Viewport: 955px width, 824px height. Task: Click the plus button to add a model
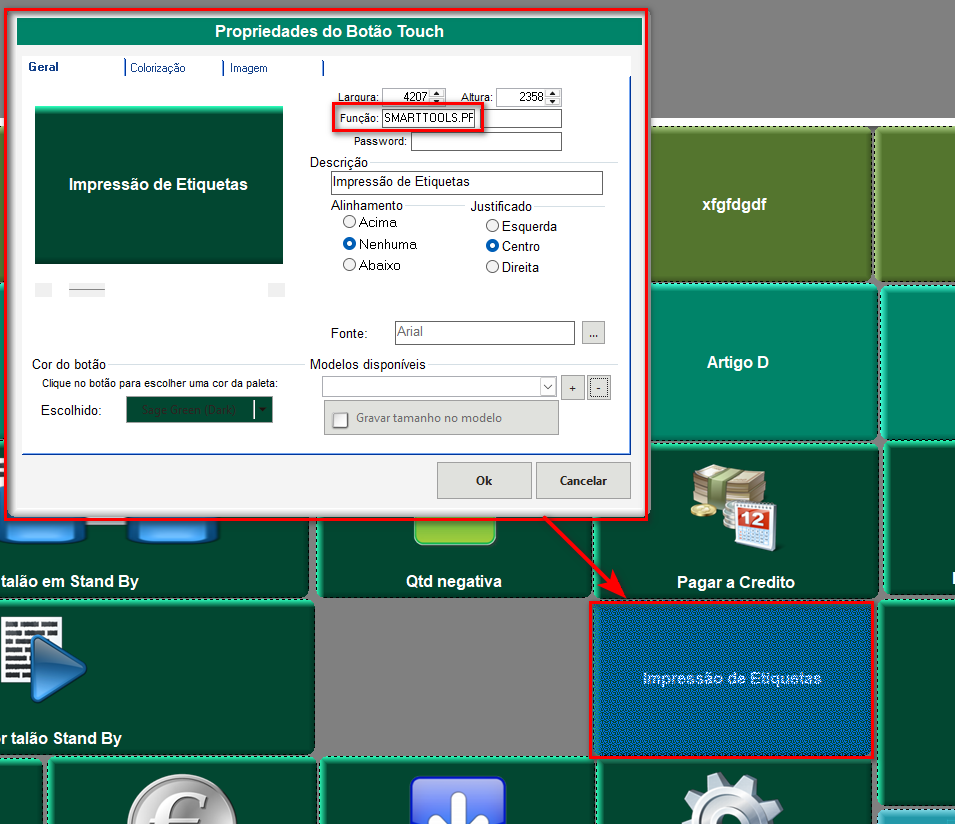pyautogui.click(x=573, y=388)
